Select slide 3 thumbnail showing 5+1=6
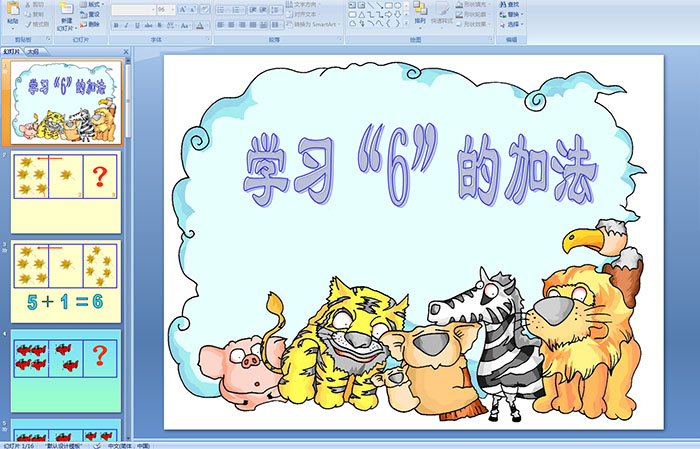 pos(66,281)
